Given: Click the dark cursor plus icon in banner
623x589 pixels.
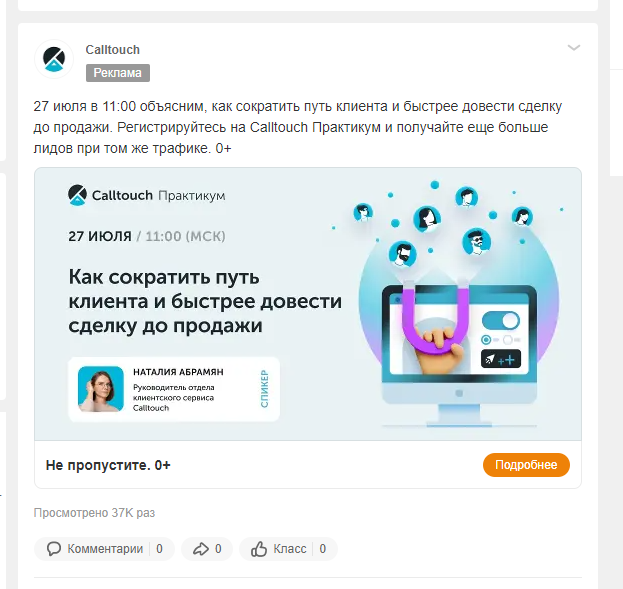Looking at the screenshot, I should [501, 359].
